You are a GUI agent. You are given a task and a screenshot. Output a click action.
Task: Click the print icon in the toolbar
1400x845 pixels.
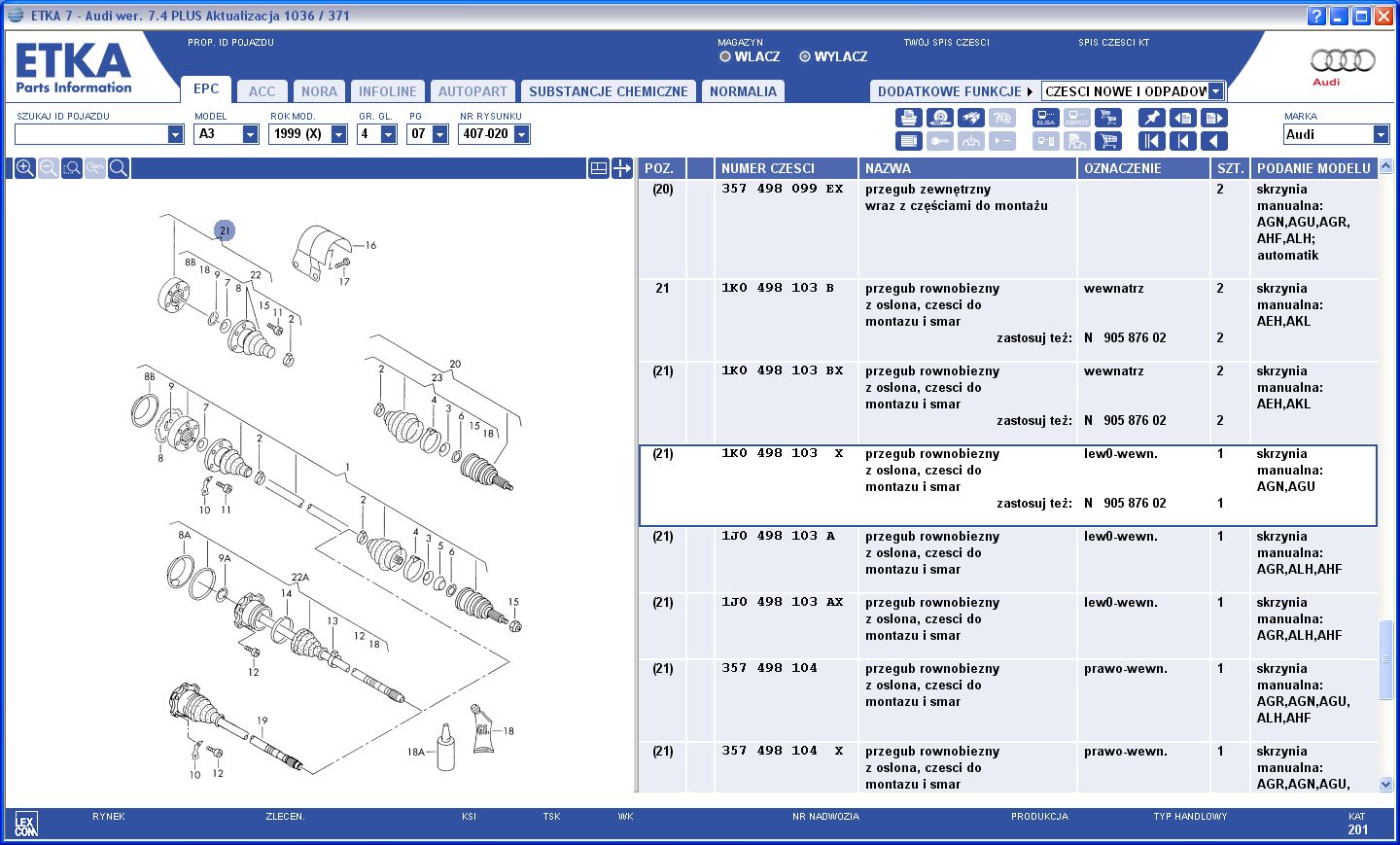pyautogui.click(x=908, y=118)
